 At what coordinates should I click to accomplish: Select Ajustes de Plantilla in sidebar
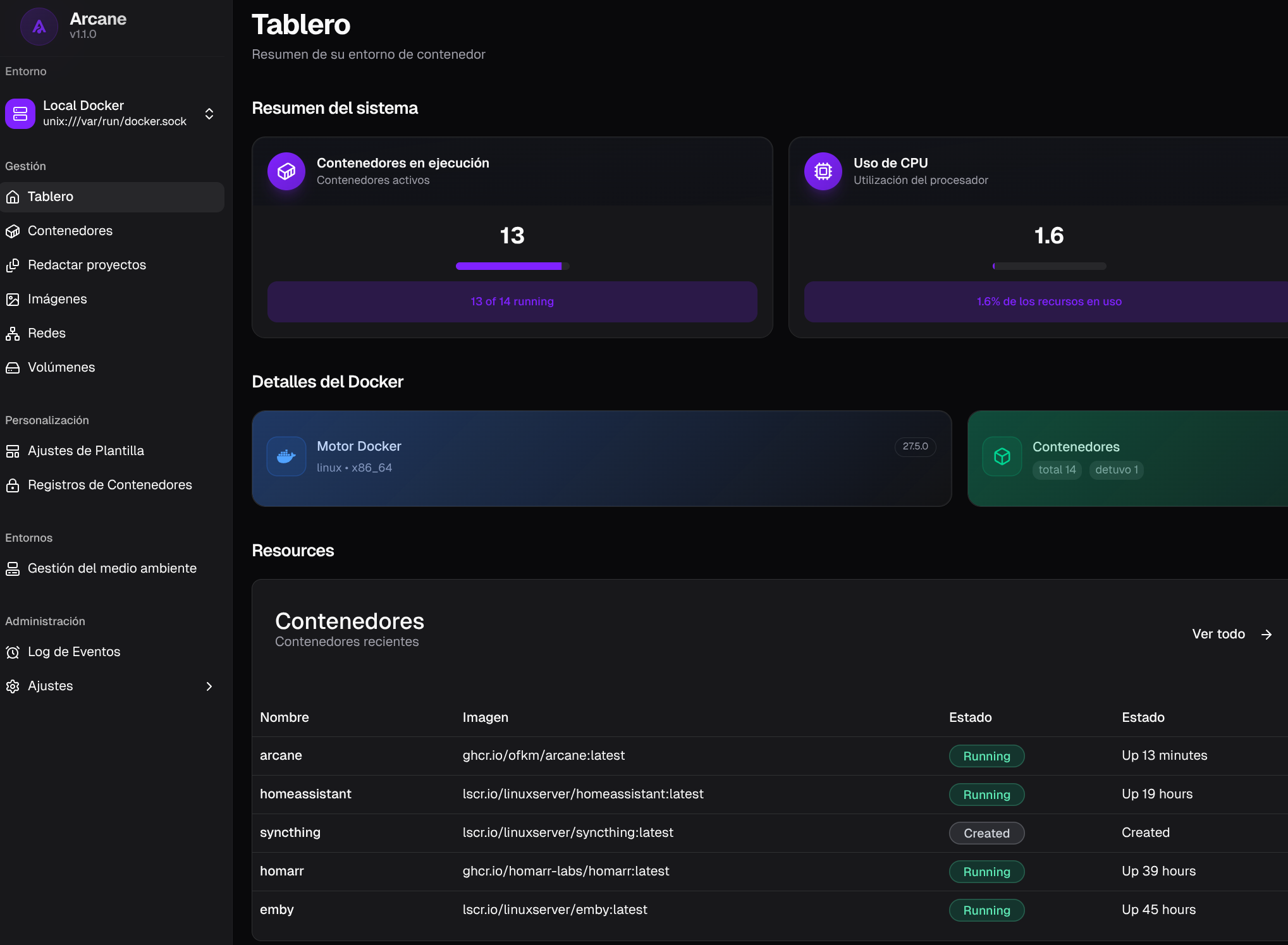click(85, 451)
